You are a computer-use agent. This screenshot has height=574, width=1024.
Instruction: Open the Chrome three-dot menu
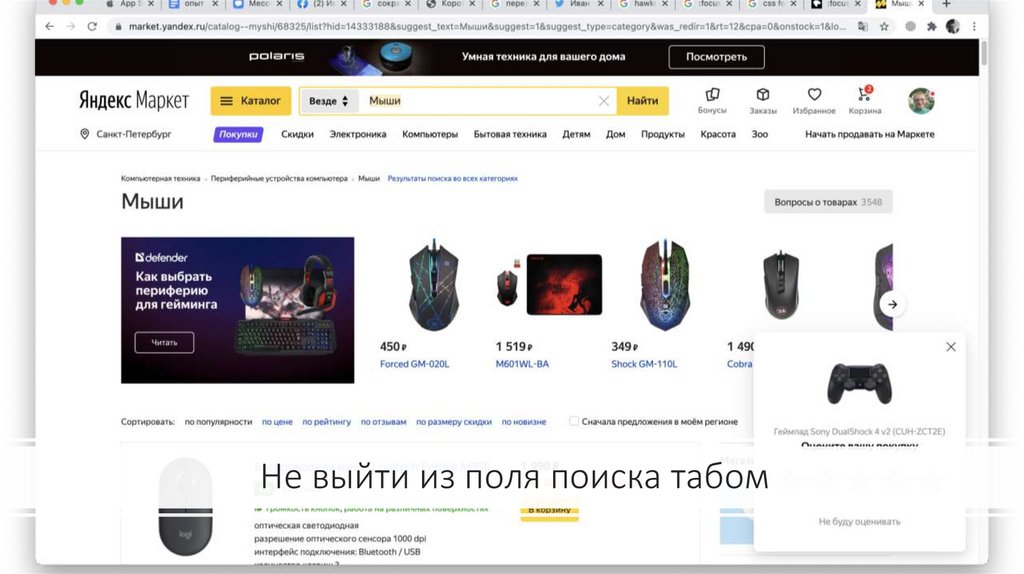(x=974, y=27)
